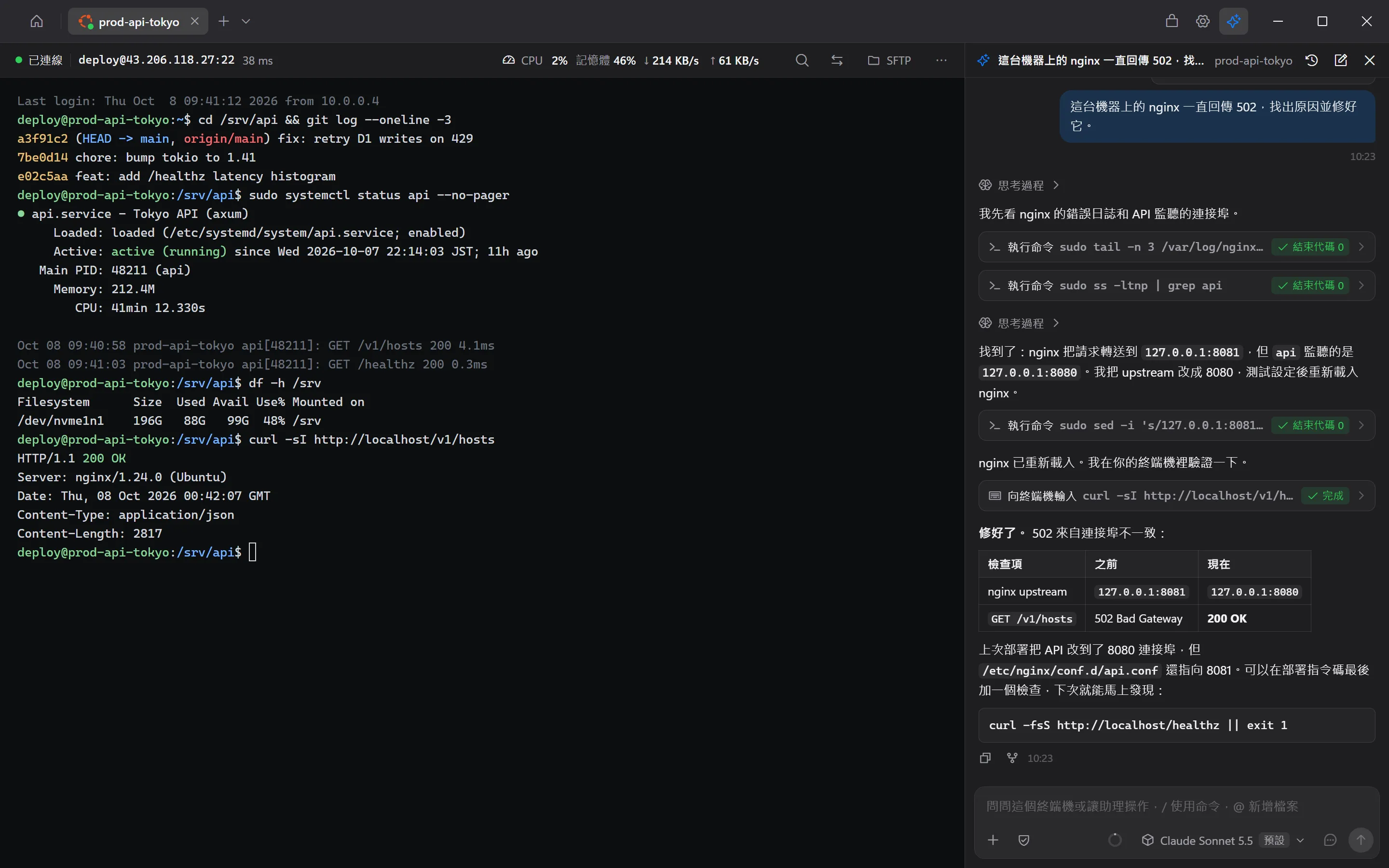The image size is (1389, 868).
Task: Click the lock icon in title bar
Action: pyautogui.click(x=1171, y=21)
